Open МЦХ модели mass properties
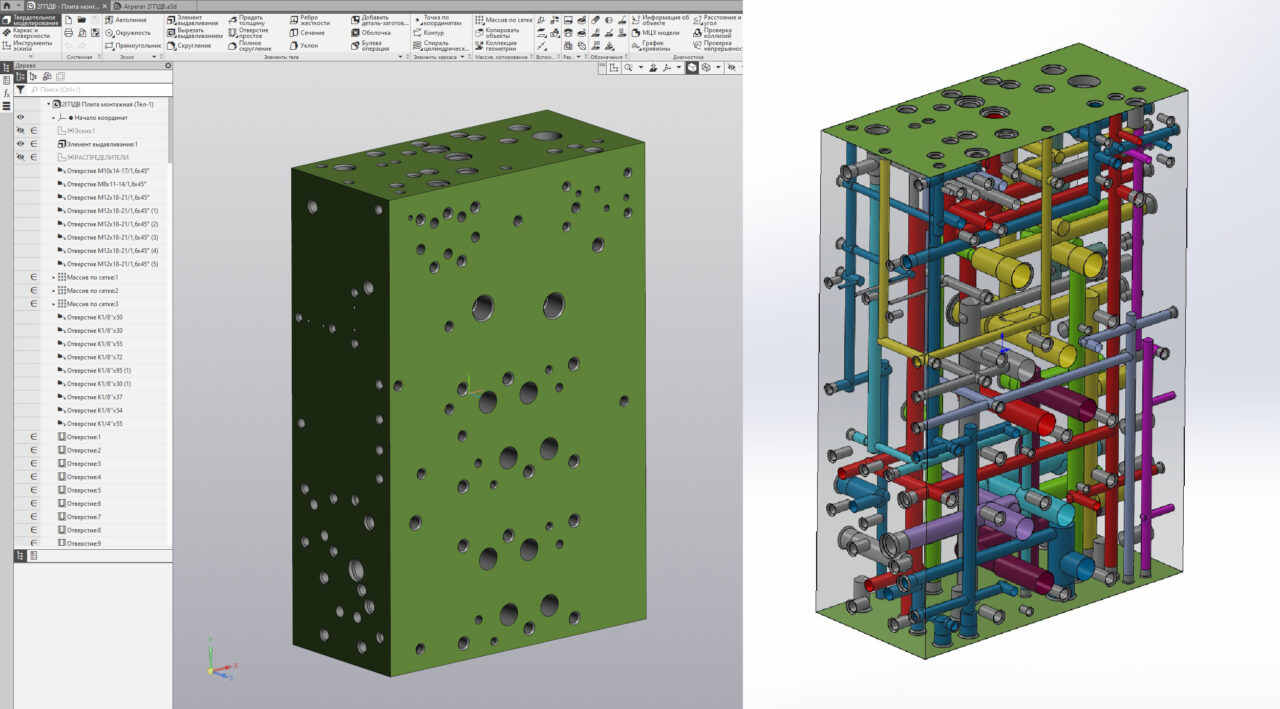The height and width of the screenshot is (709, 1280). 655,33
